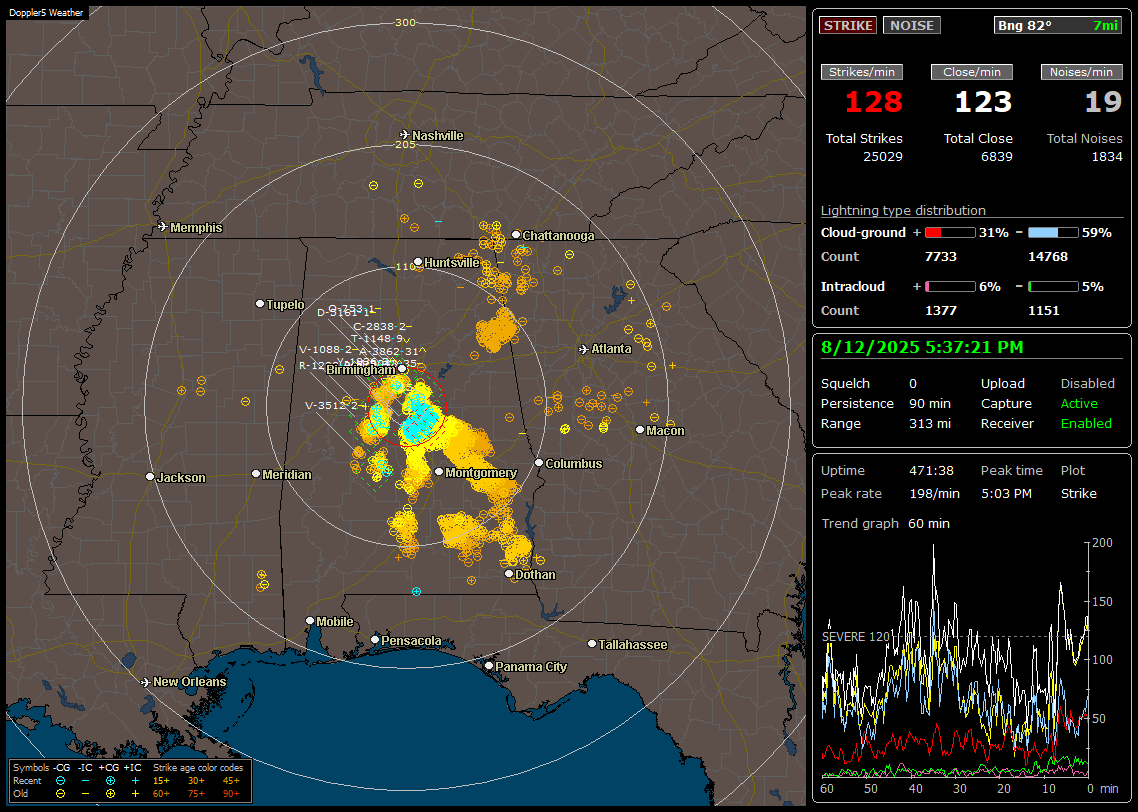Click the Bng 82° bearing readout
The width and height of the screenshot is (1138, 812).
coord(1058,25)
